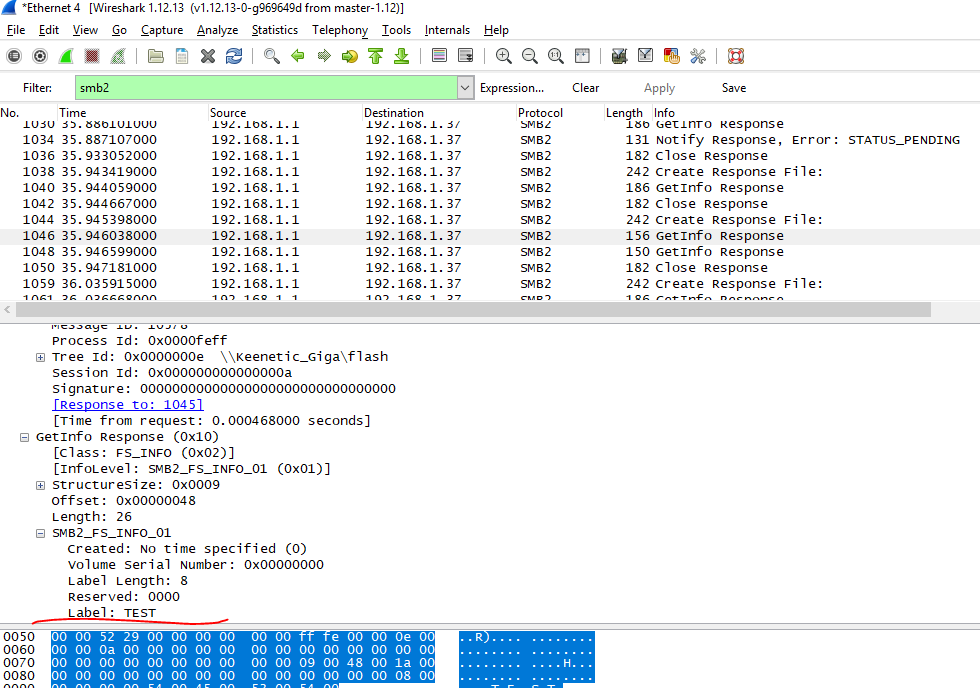Show capture options icon

(x=40, y=56)
